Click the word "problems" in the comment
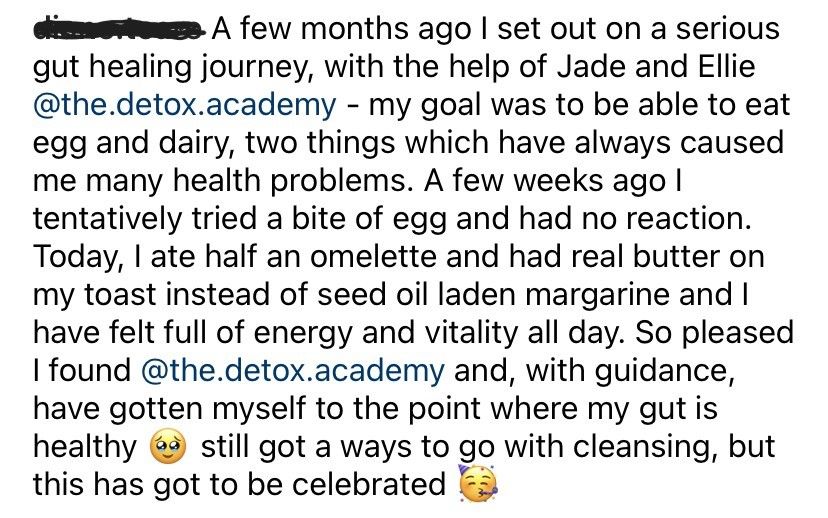This screenshot has width=828, height=518. [x=342, y=183]
